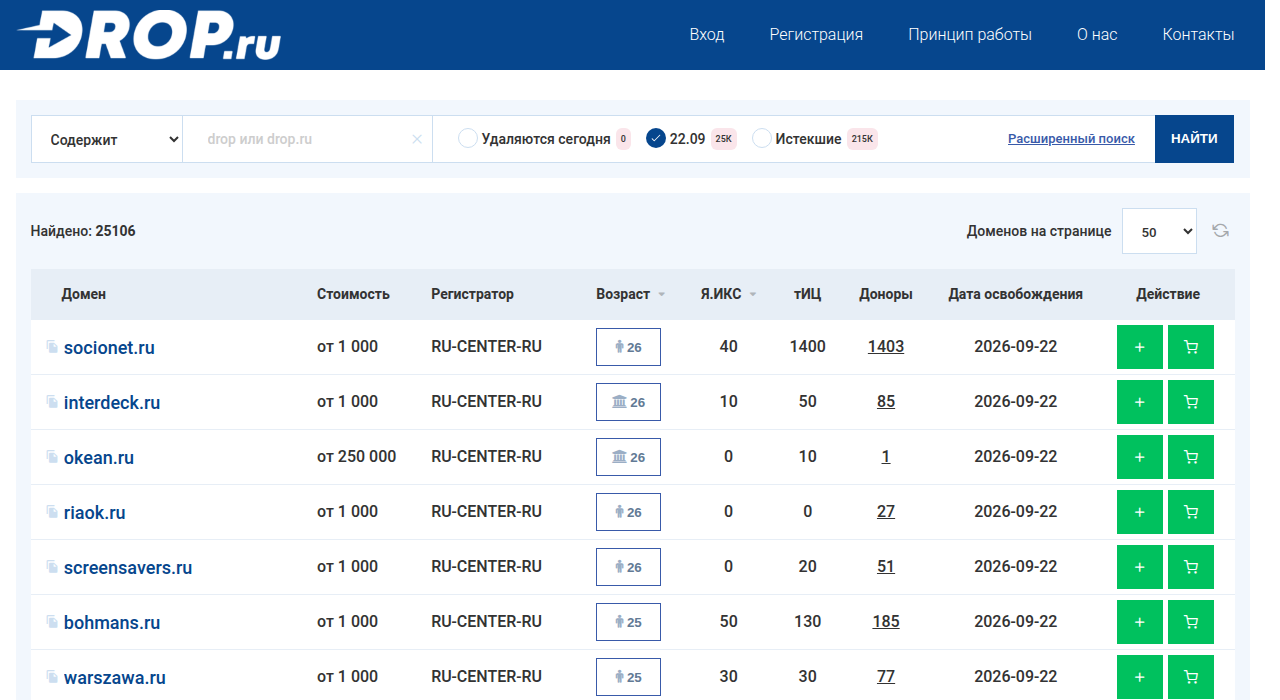Add screensavers.ru to cart
This screenshot has height=700, width=1280.
click(x=1191, y=567)
